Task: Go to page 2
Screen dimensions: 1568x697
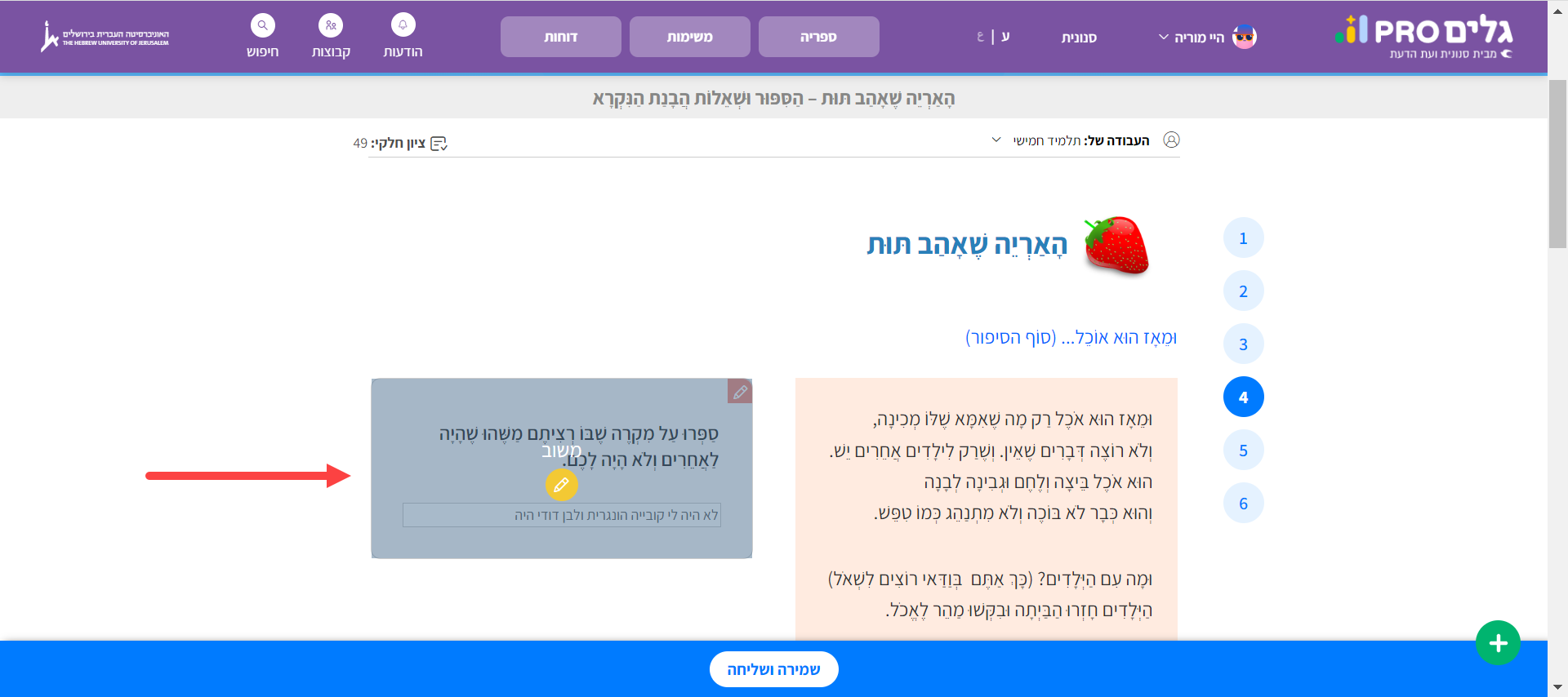Action: point(1243,291)
